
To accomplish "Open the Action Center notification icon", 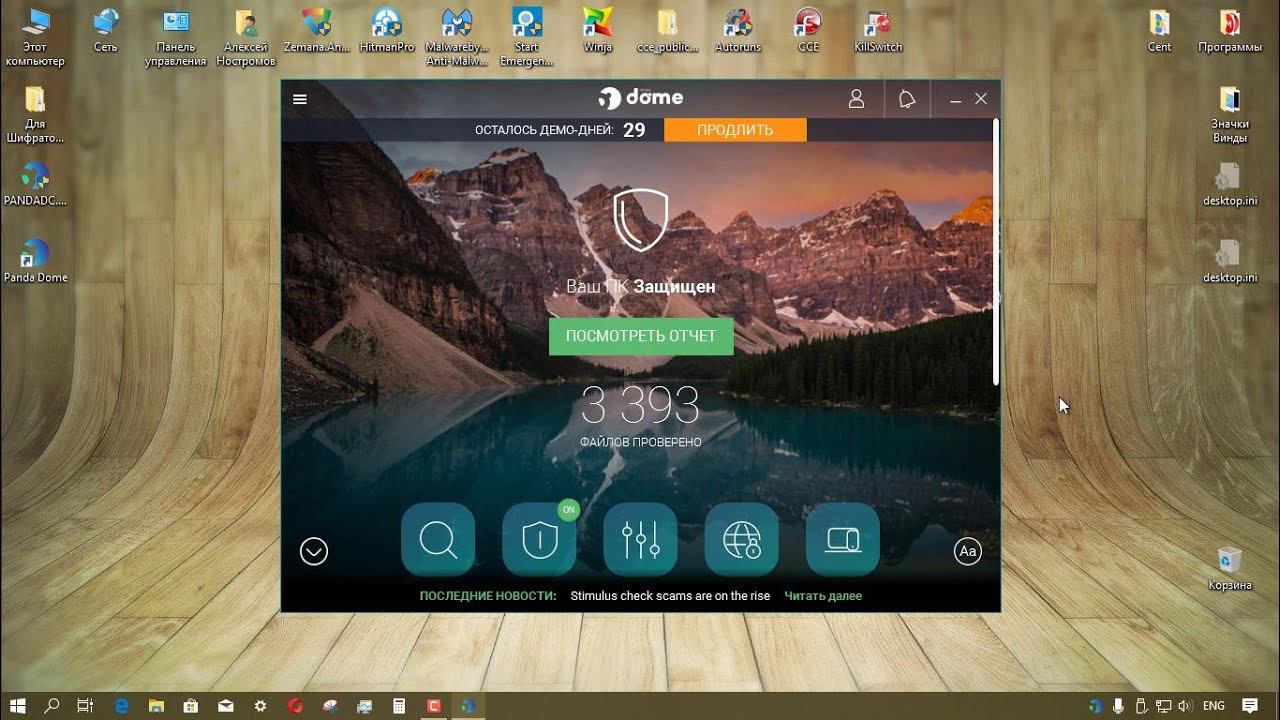I will [x=1249, y=706].
